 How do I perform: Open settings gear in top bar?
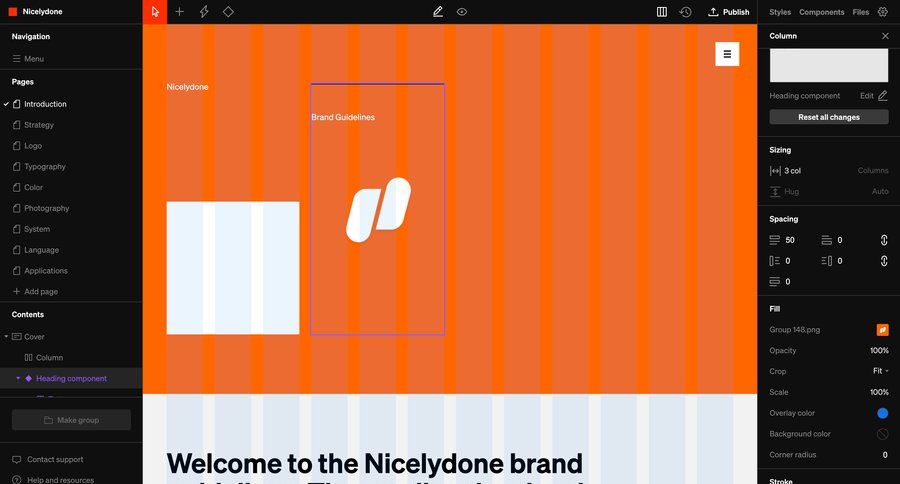(x=883, y=11)
